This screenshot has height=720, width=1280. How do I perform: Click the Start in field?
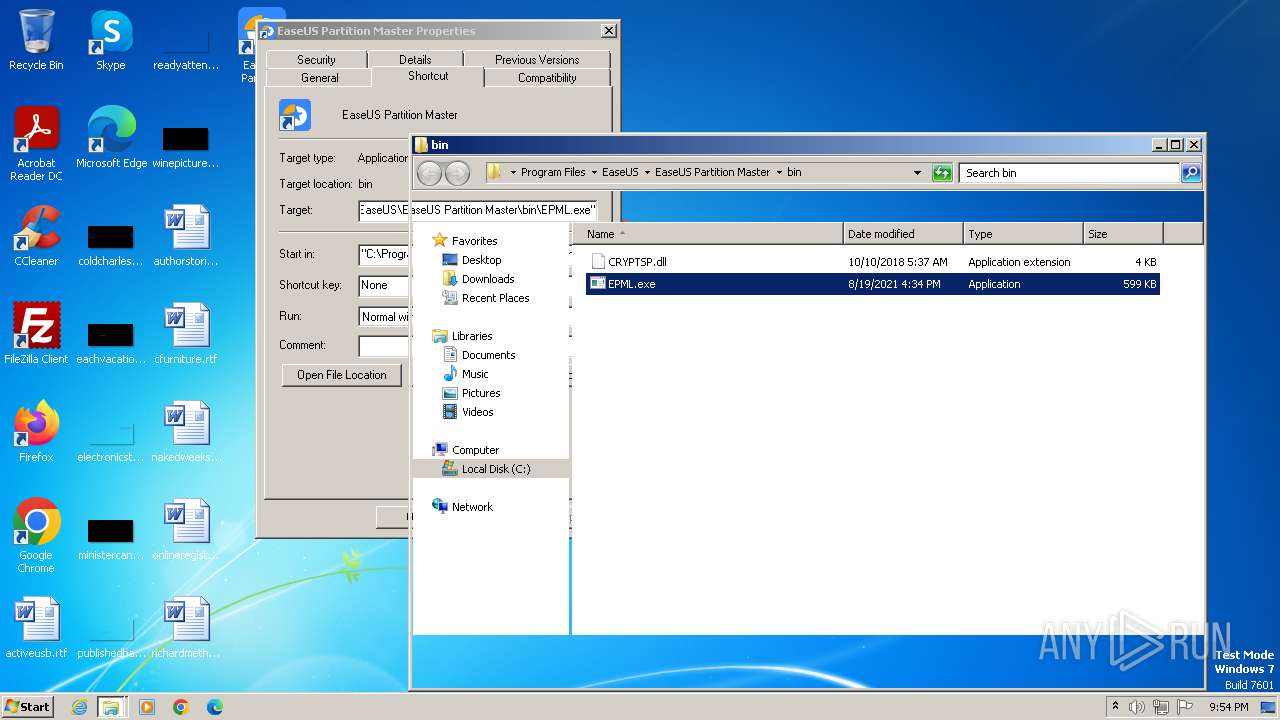coord(384,254)
